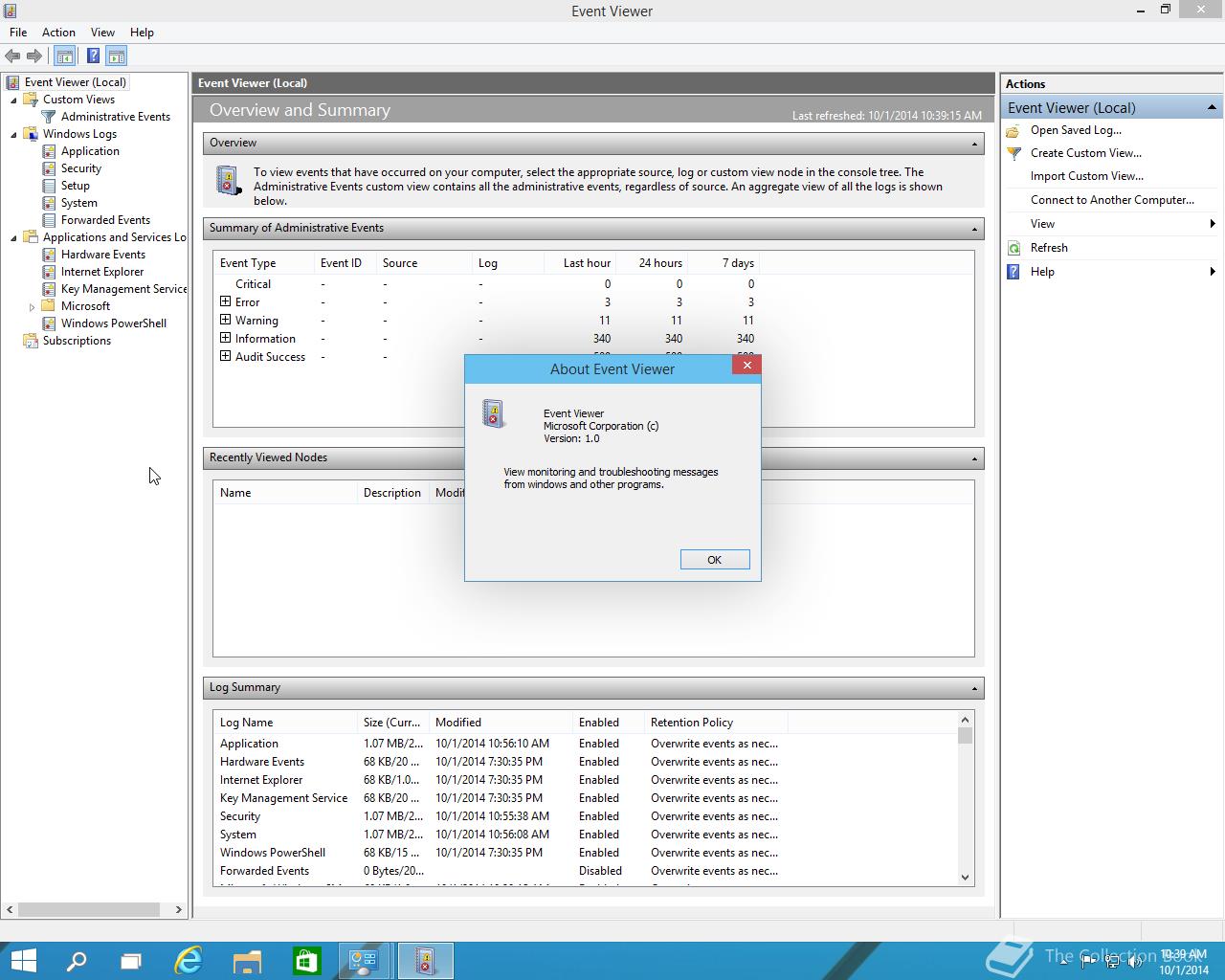Open Internet Explorer from the taskbar

(x=189, y=960)
